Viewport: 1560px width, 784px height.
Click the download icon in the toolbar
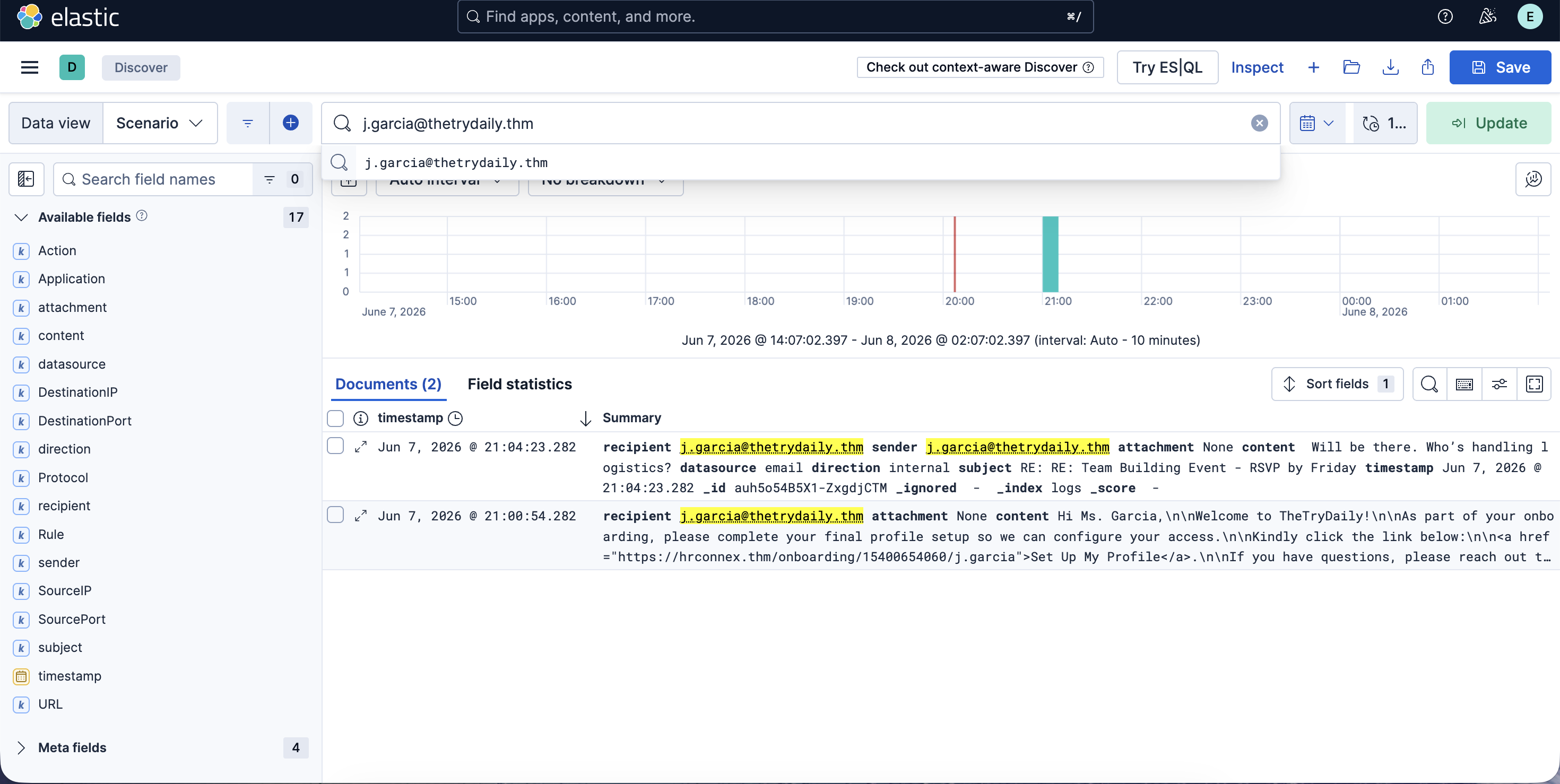click(x=1390, y=67)
